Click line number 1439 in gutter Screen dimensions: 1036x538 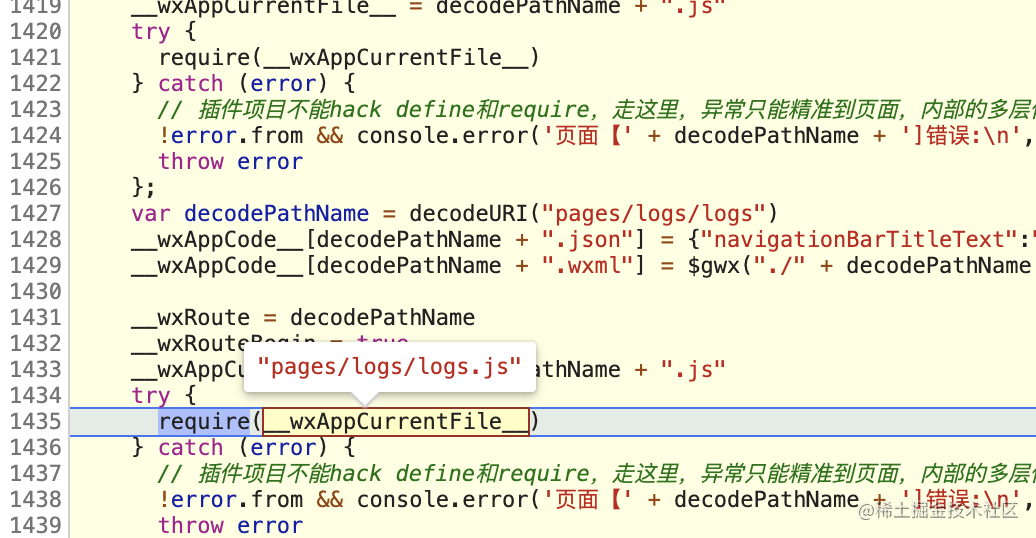(x=35, y=525)
